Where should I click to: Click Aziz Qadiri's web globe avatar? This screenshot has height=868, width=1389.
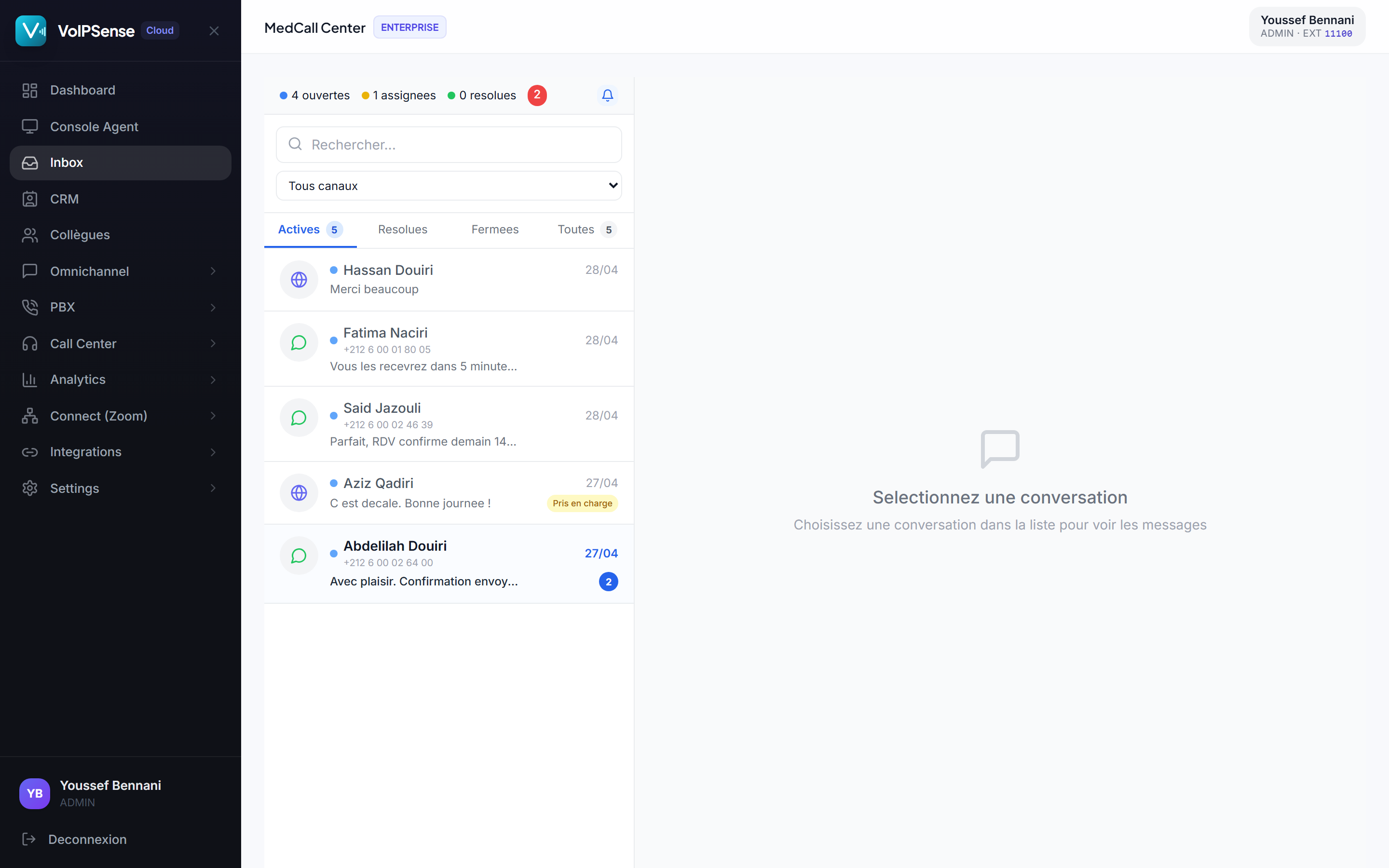point(299,492)
